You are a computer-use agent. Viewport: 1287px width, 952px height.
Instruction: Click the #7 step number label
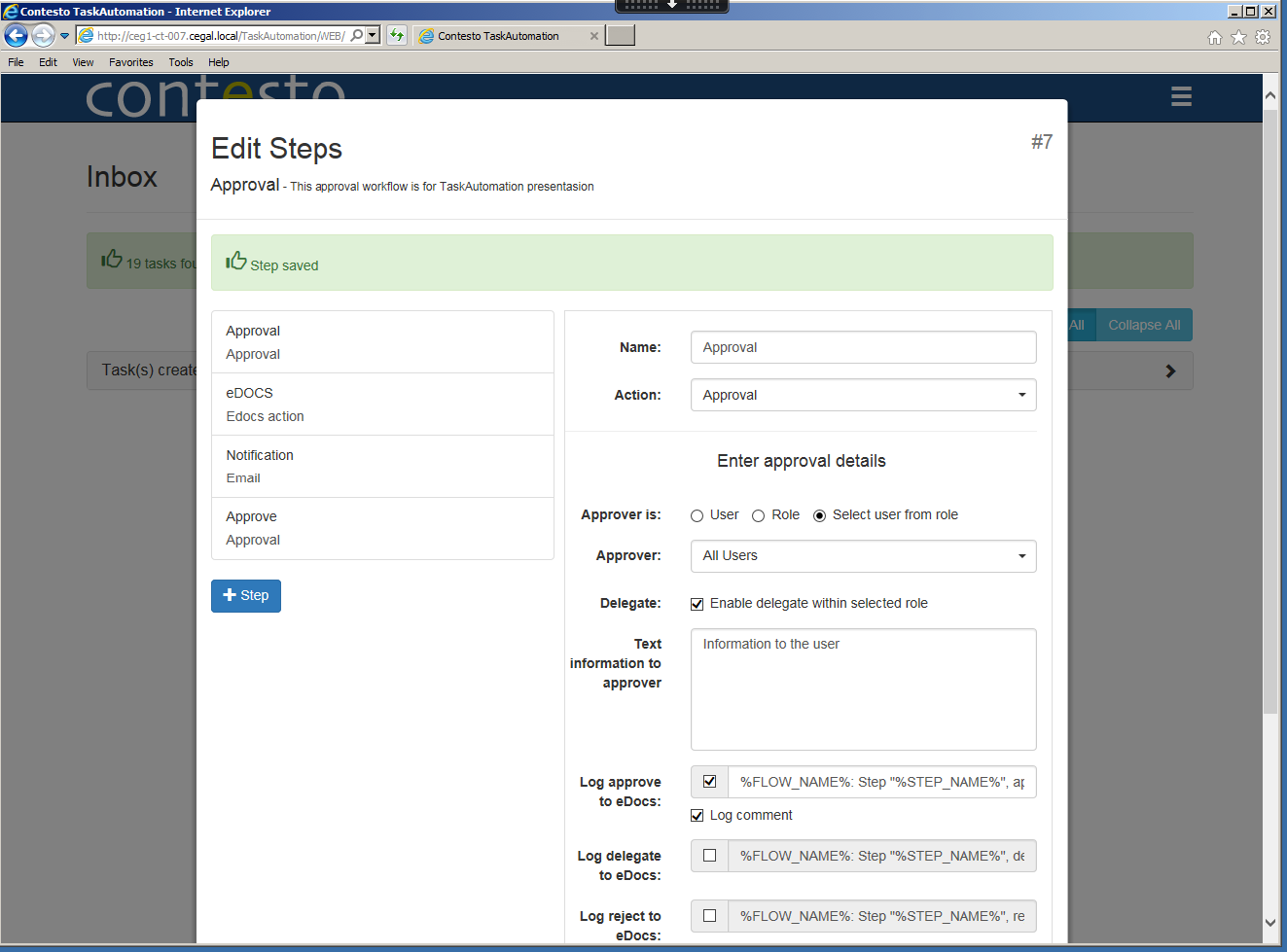point(1042,142)
